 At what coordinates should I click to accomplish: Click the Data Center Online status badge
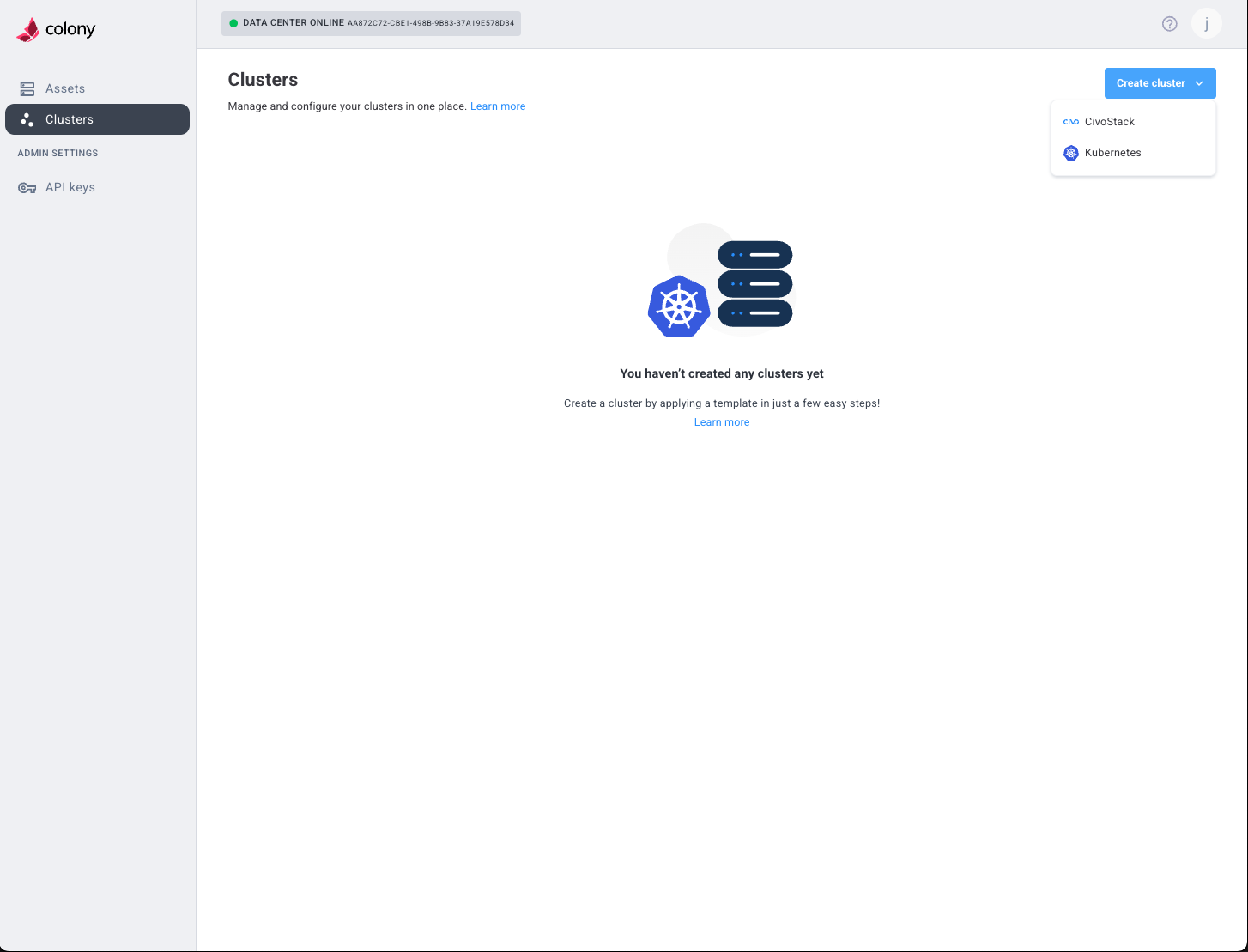[371, 23]
